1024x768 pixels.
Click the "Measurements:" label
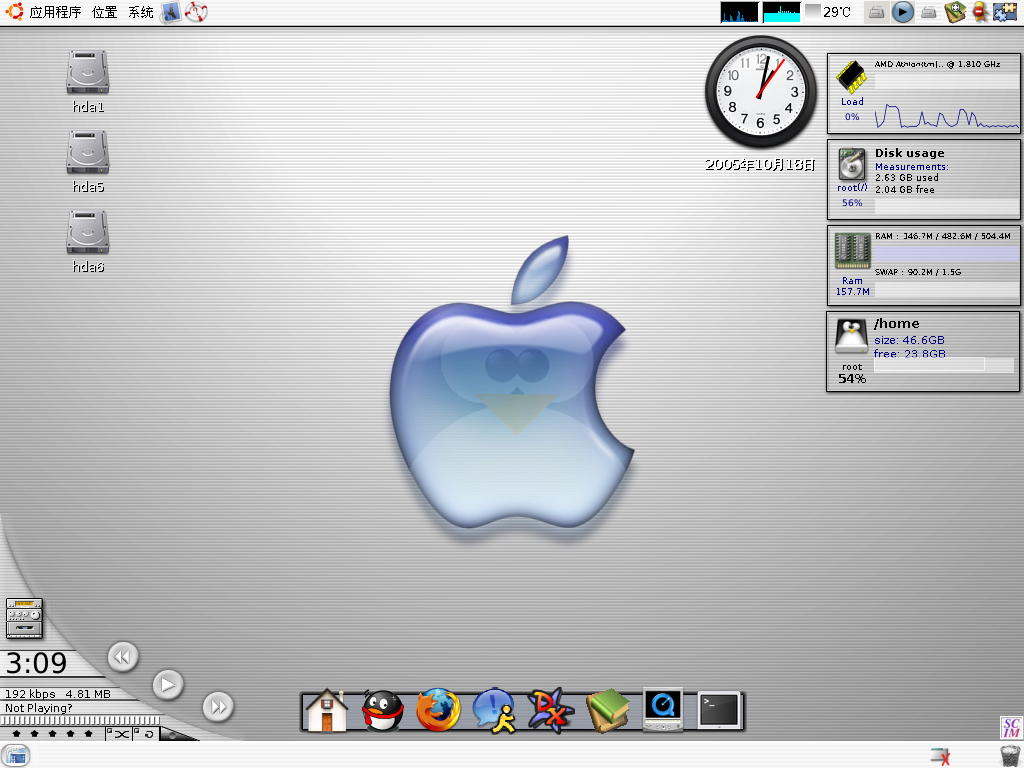click(912, 167)
